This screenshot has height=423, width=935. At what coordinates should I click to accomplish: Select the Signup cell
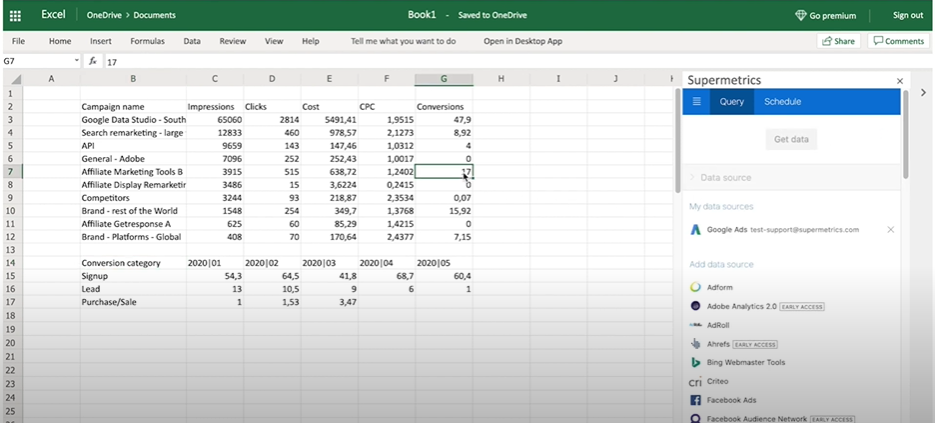tap(133, 276)
